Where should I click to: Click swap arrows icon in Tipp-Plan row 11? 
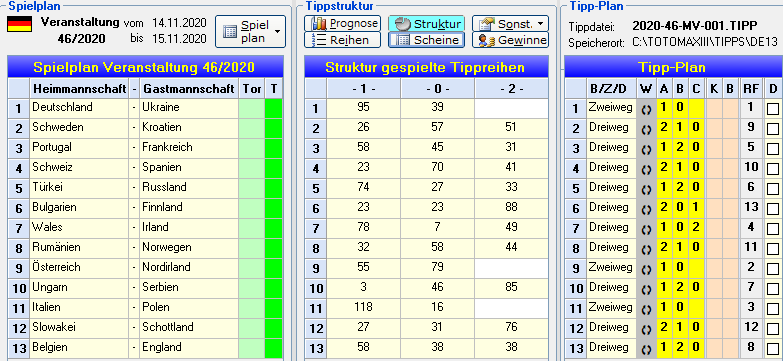(646, 309)
